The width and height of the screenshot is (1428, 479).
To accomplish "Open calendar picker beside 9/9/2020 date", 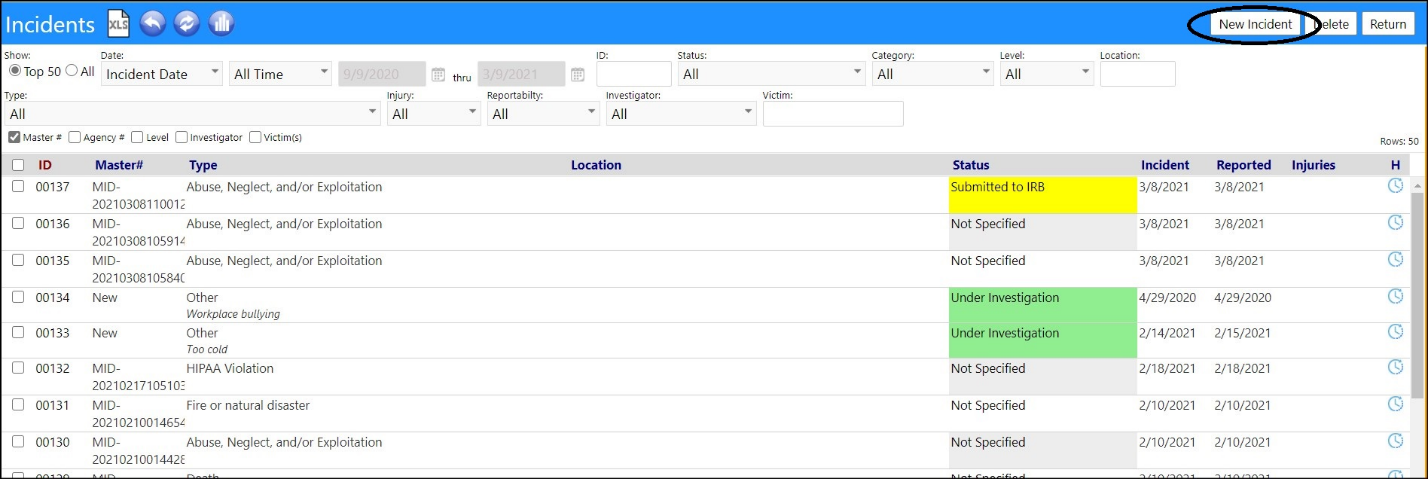I will [x=438, y=74].
